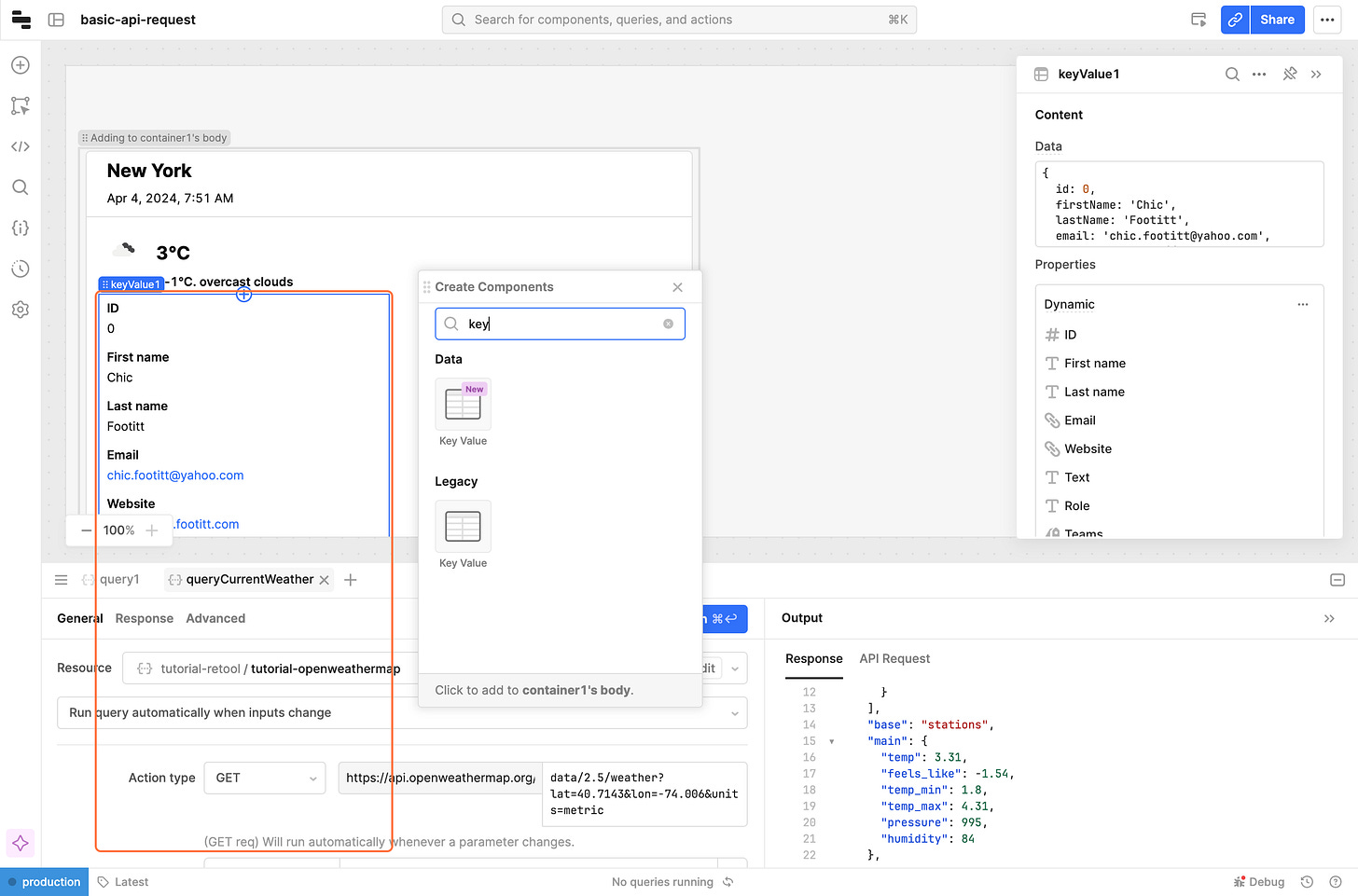The height and width of the screenshot is (896, 1358).
Task: Select the Advanced query tab
Action: click(x=215, y=618)
